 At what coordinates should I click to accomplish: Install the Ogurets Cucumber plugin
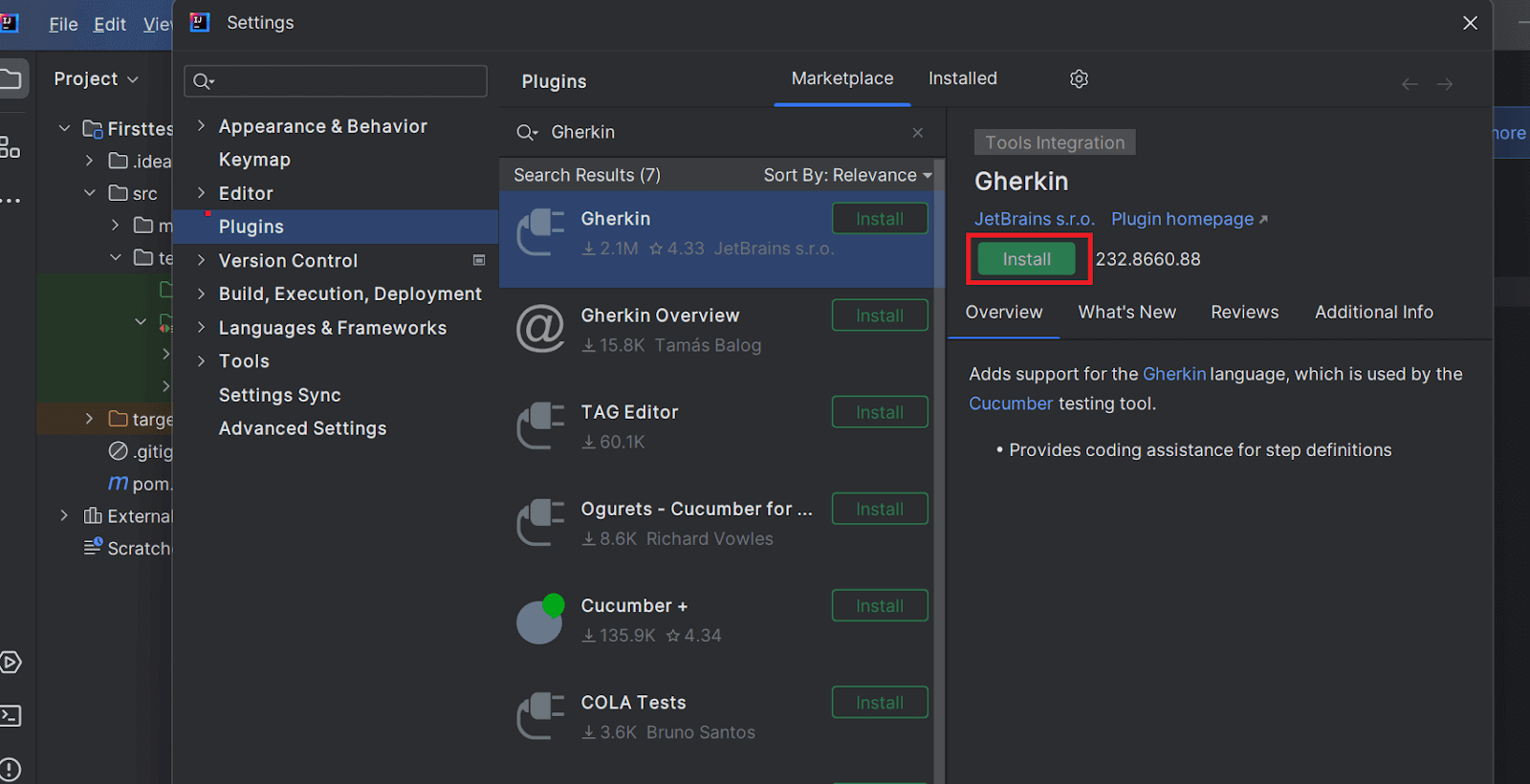coord(880,509)
